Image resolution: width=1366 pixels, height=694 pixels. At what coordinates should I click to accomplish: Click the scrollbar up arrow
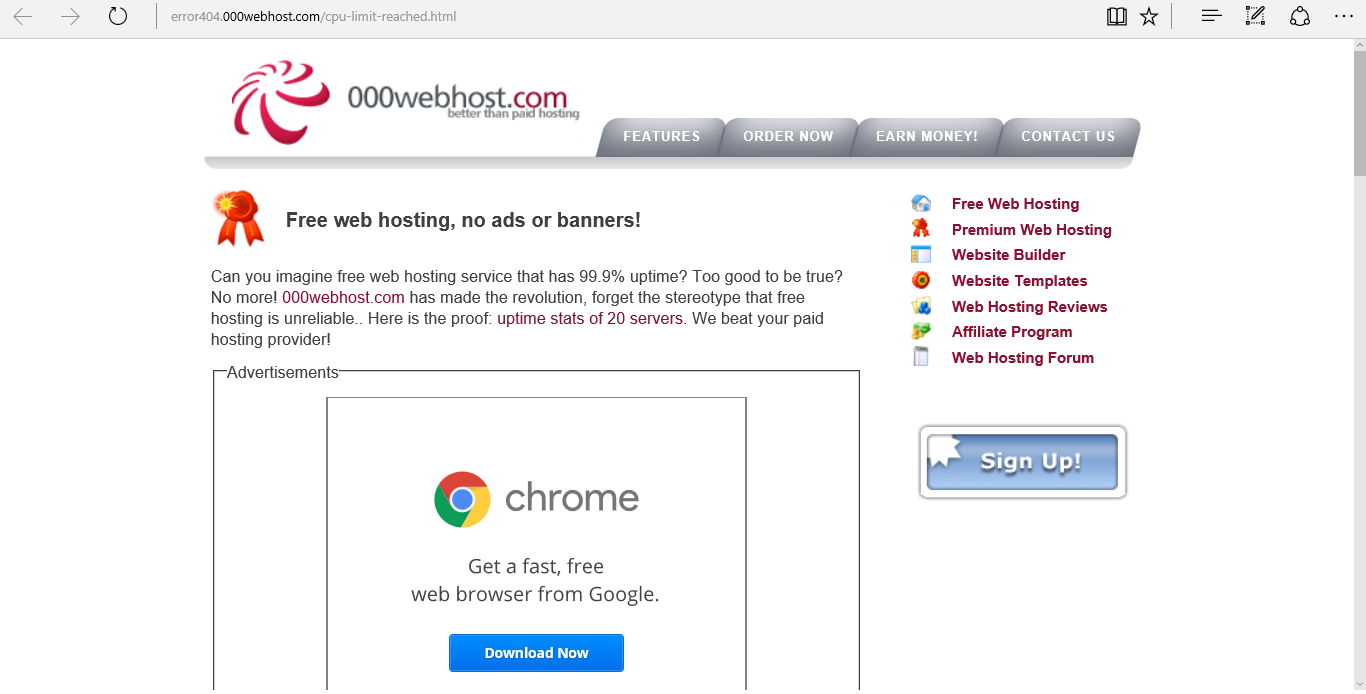click(x=1359, y=47)
